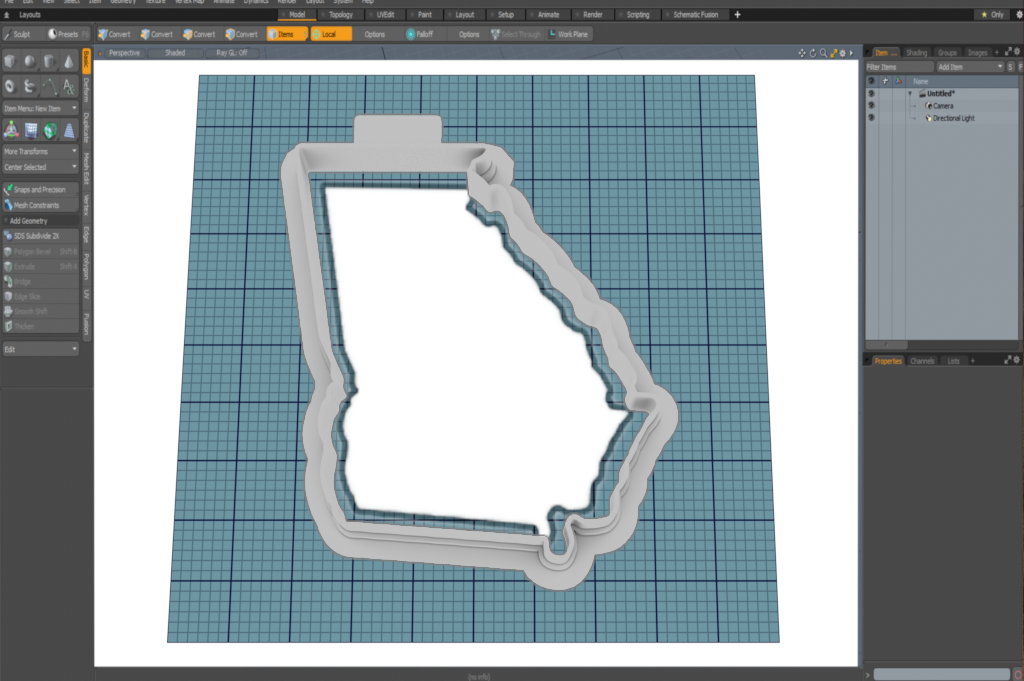Viewport: 1024px width, 681px height.
Task: Open the Properties panel gear icon
Action: pyautogui.click(x=1017, y=360)
